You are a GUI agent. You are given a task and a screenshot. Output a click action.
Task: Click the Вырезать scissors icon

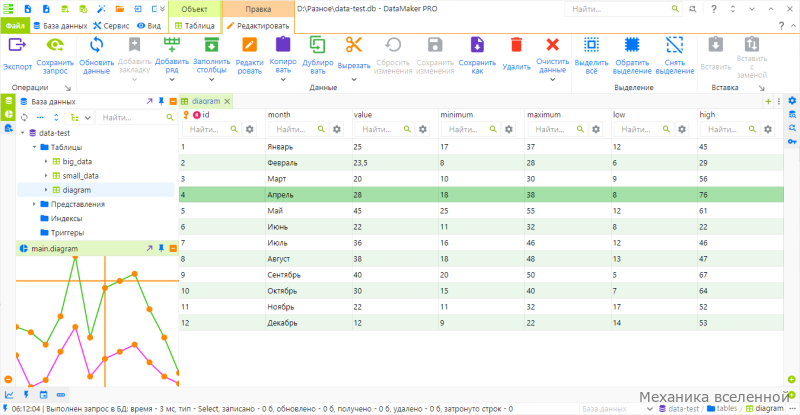click(354, 45)
